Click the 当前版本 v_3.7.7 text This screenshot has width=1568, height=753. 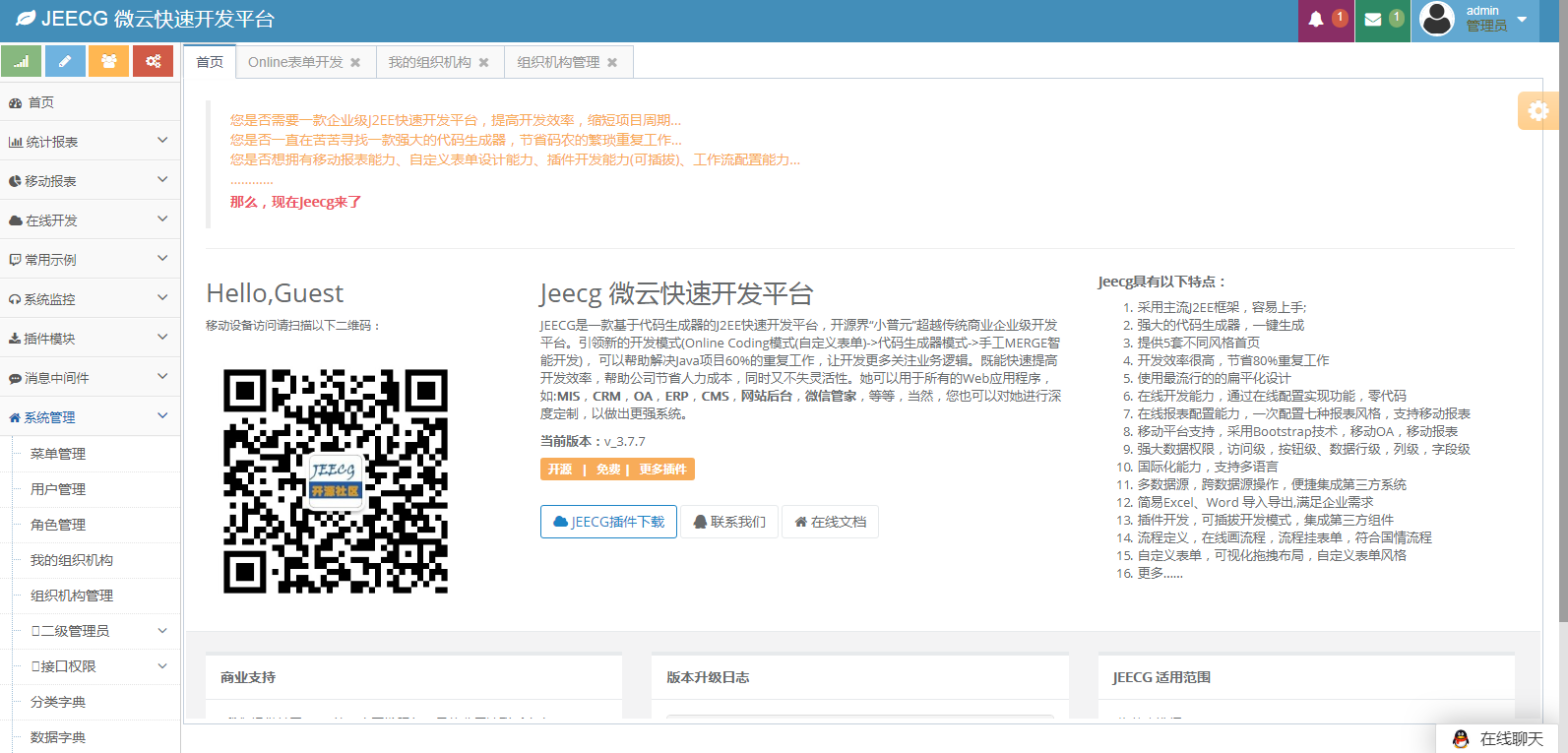(593, 442)
